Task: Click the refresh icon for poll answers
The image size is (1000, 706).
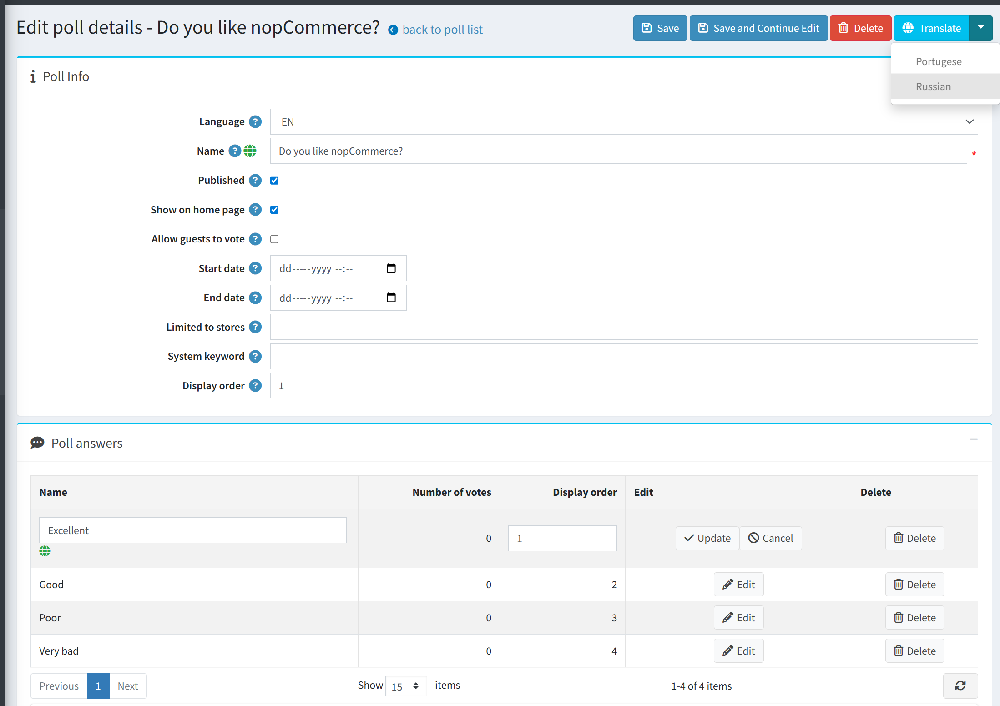Action: pos(960,686)
